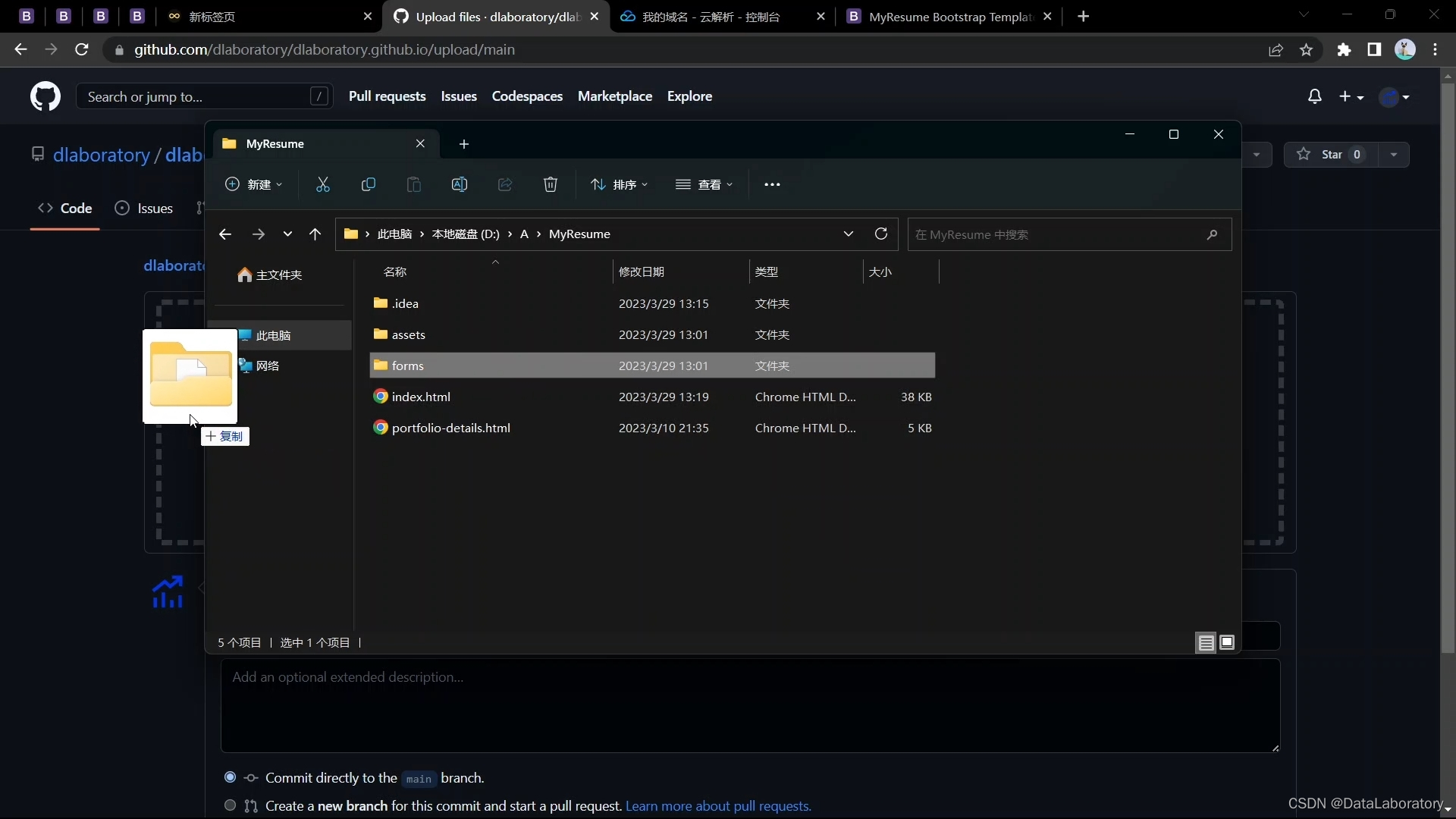Click the search magnifier in Explorer

(1212, 234)
